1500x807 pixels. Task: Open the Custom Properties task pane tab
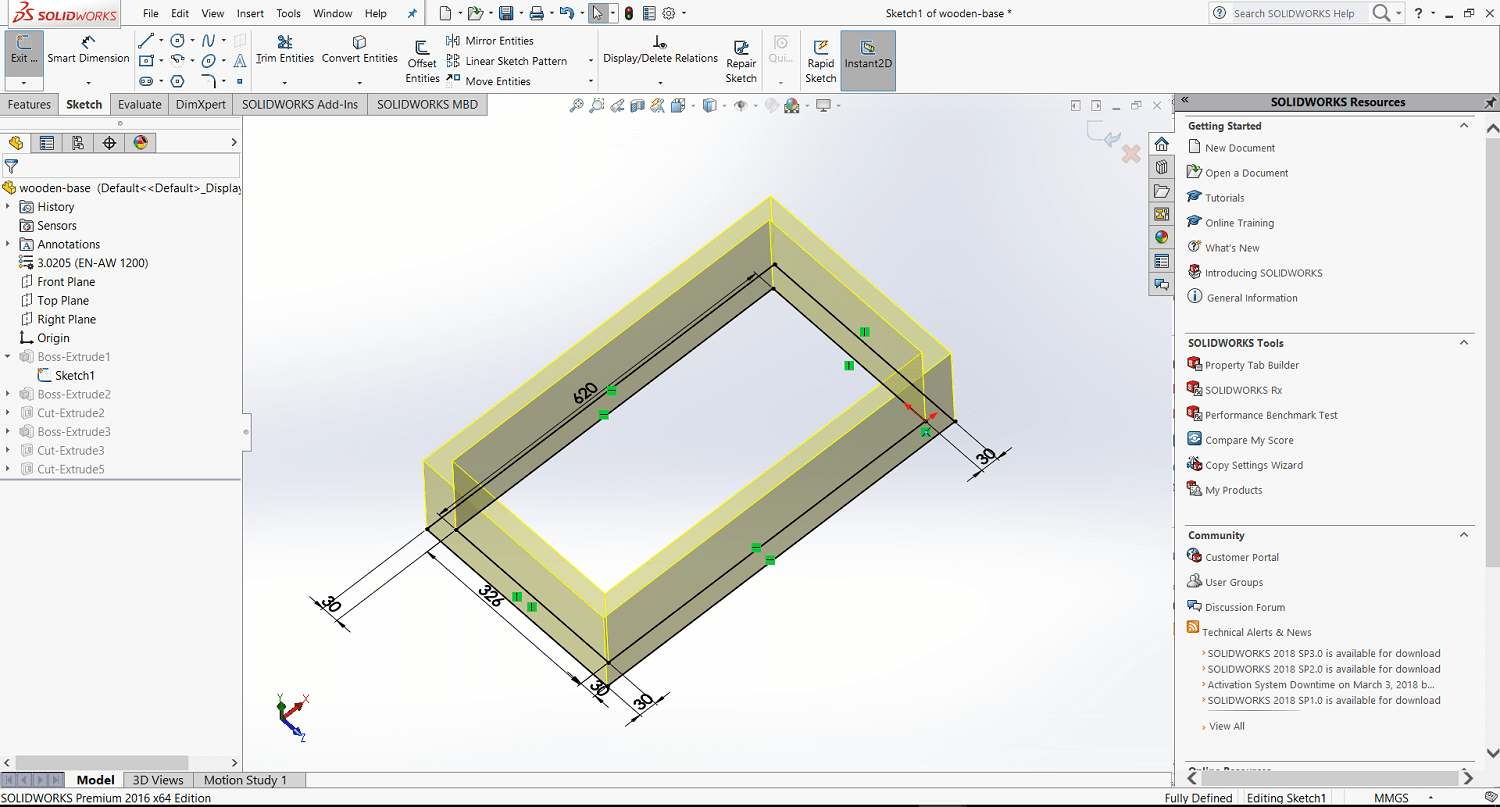tap(1161, 261)
